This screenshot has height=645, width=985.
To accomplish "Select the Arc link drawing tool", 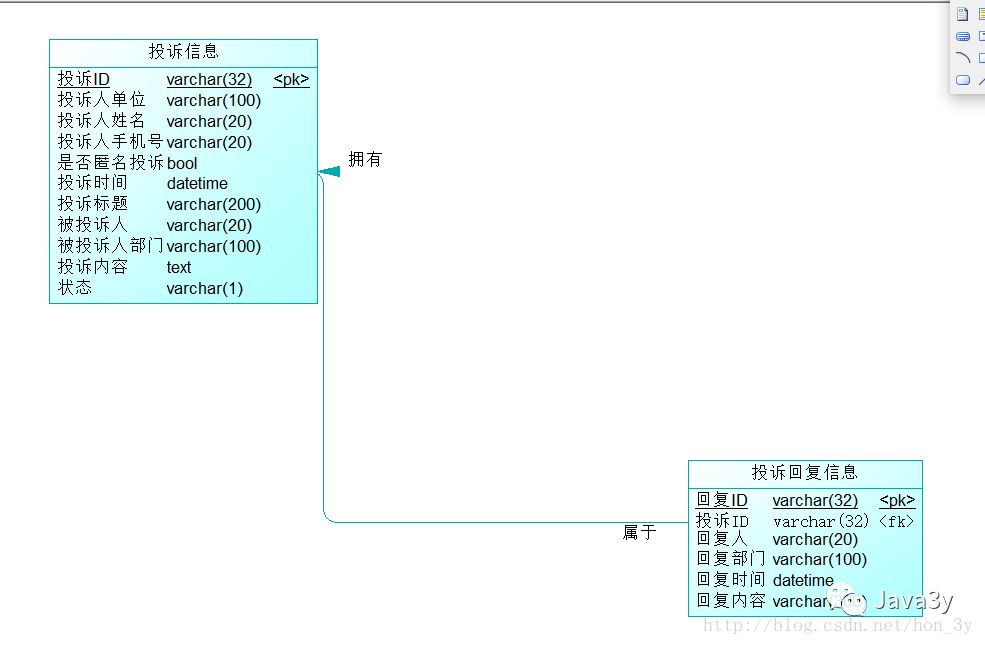I will point(962,57).
